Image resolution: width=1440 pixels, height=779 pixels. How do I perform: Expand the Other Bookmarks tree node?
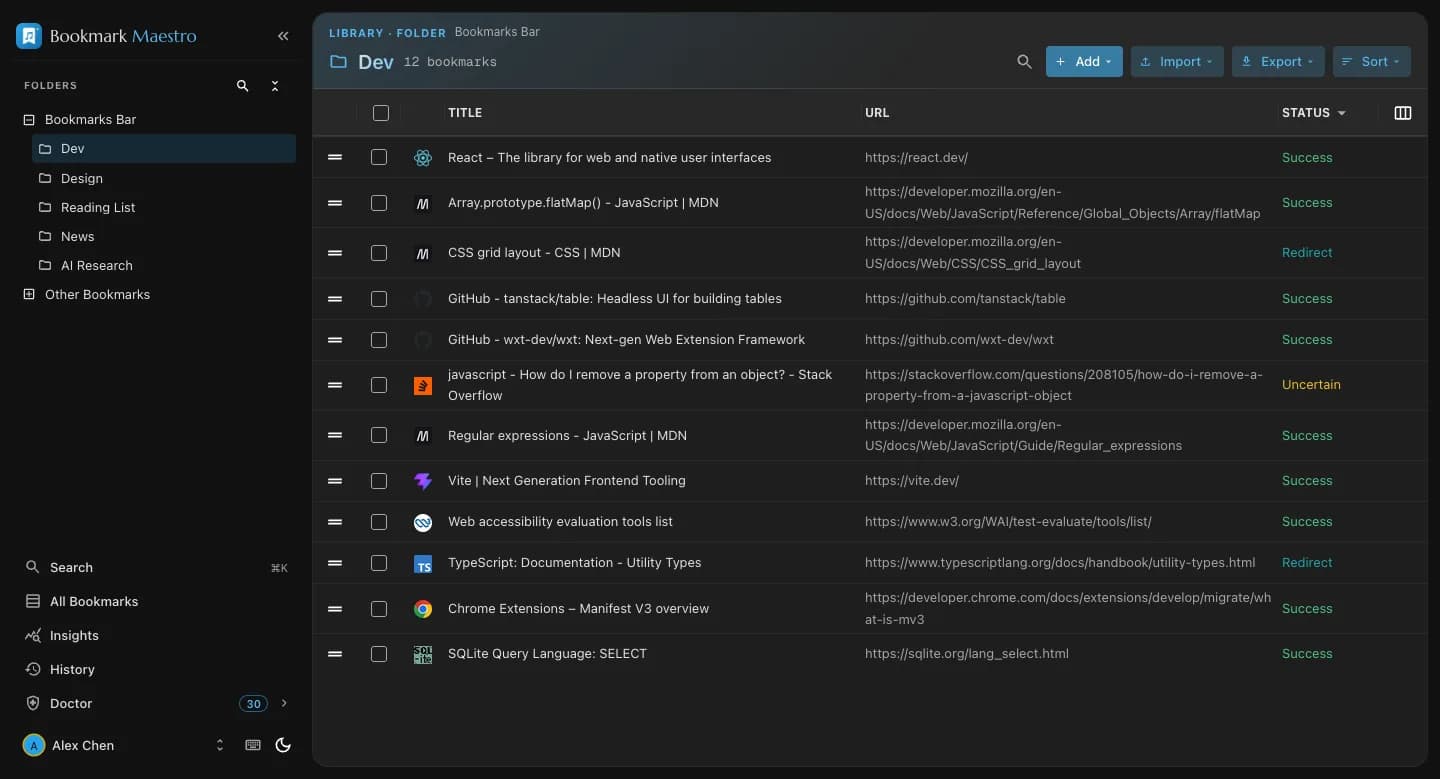pyautogui.click(x=29, y=295)
